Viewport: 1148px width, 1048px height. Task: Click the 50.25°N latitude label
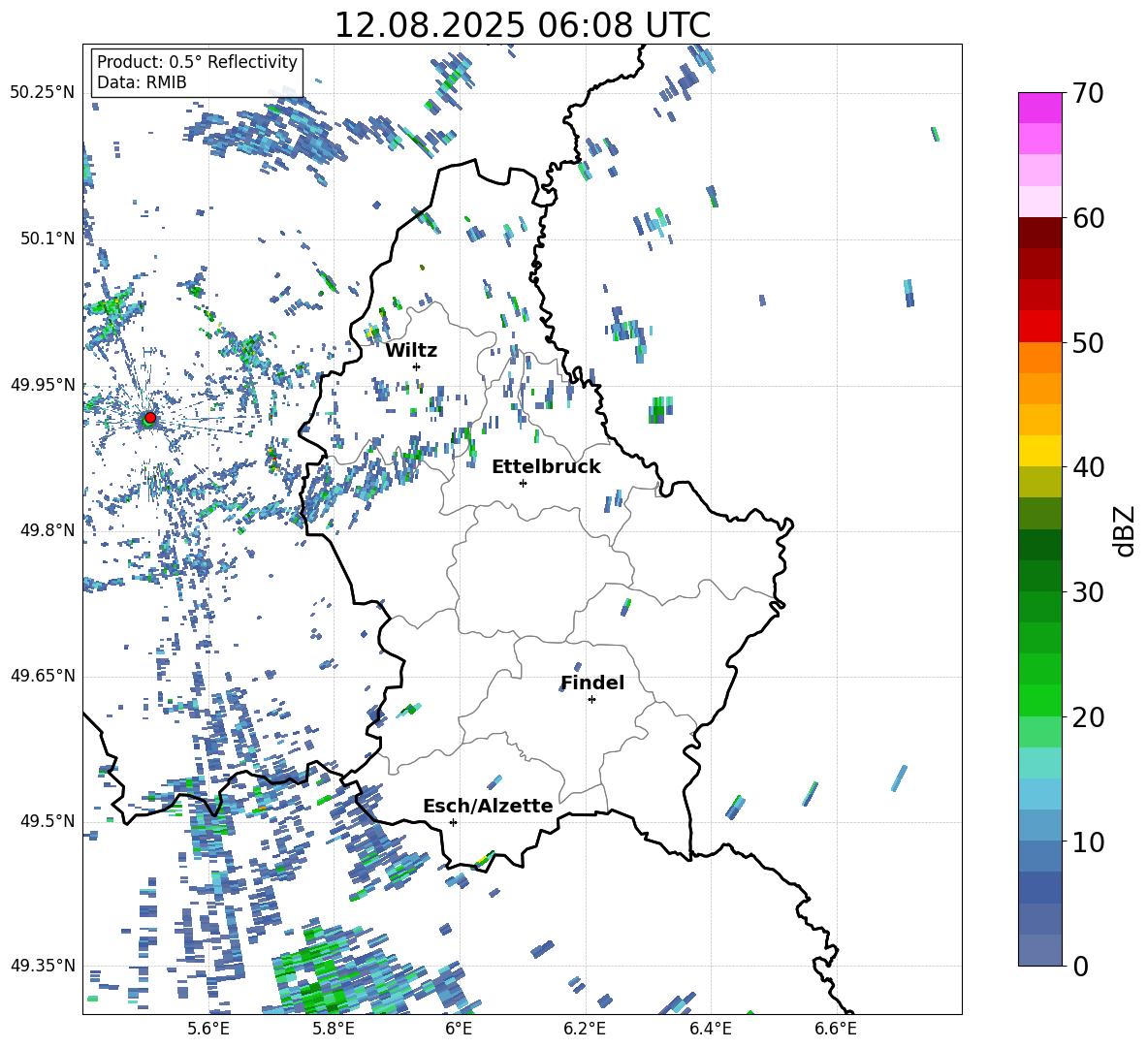(42, 92)
